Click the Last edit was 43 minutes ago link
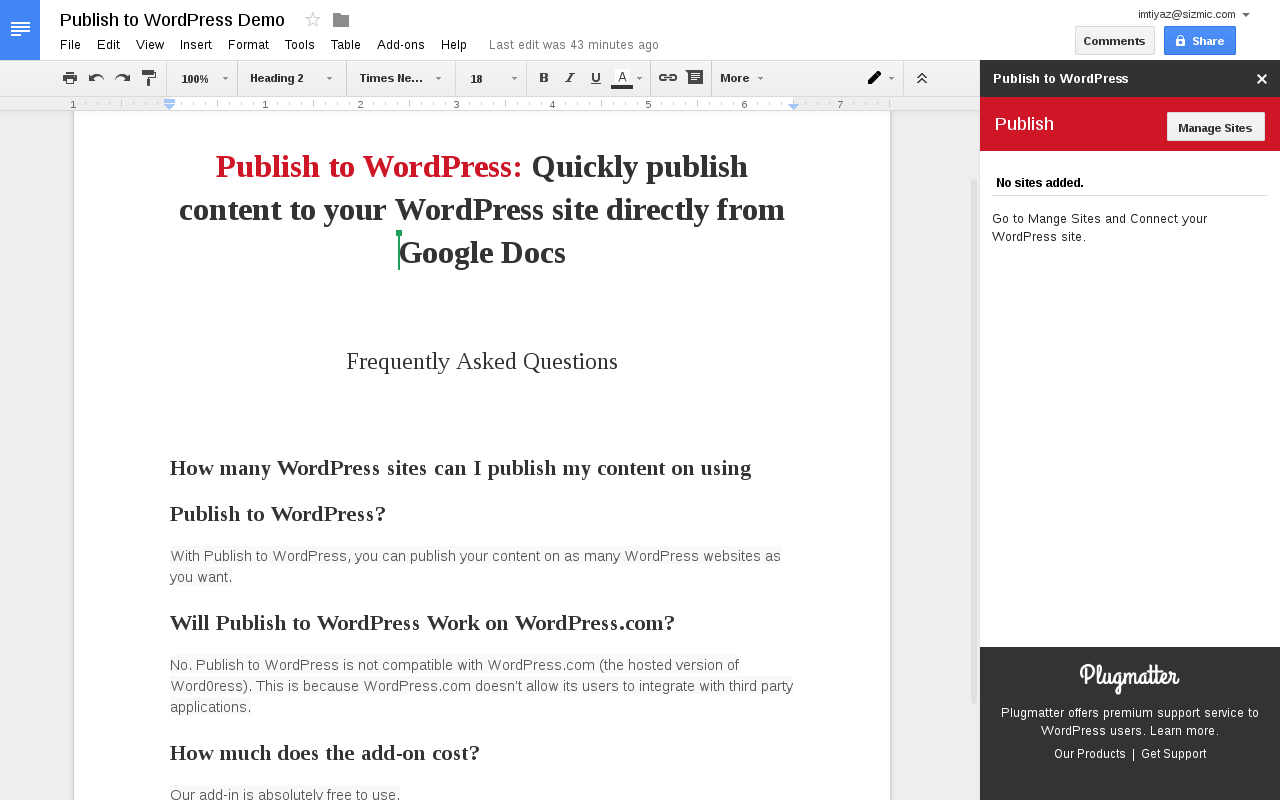This screenshot has height=800, width=1280. click(x=574, y=45)
